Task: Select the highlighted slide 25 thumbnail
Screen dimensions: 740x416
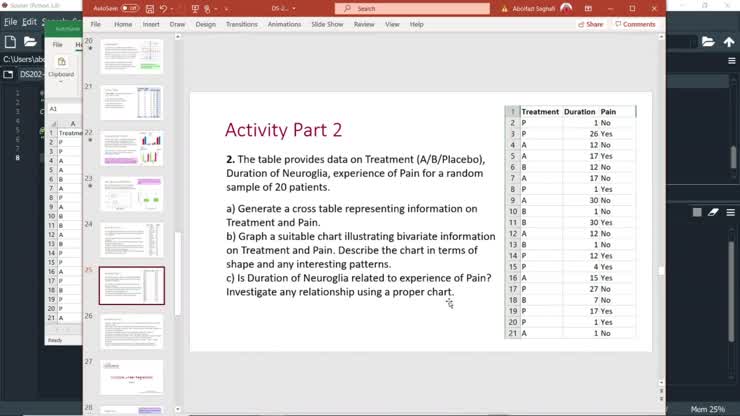Action: 132,286
